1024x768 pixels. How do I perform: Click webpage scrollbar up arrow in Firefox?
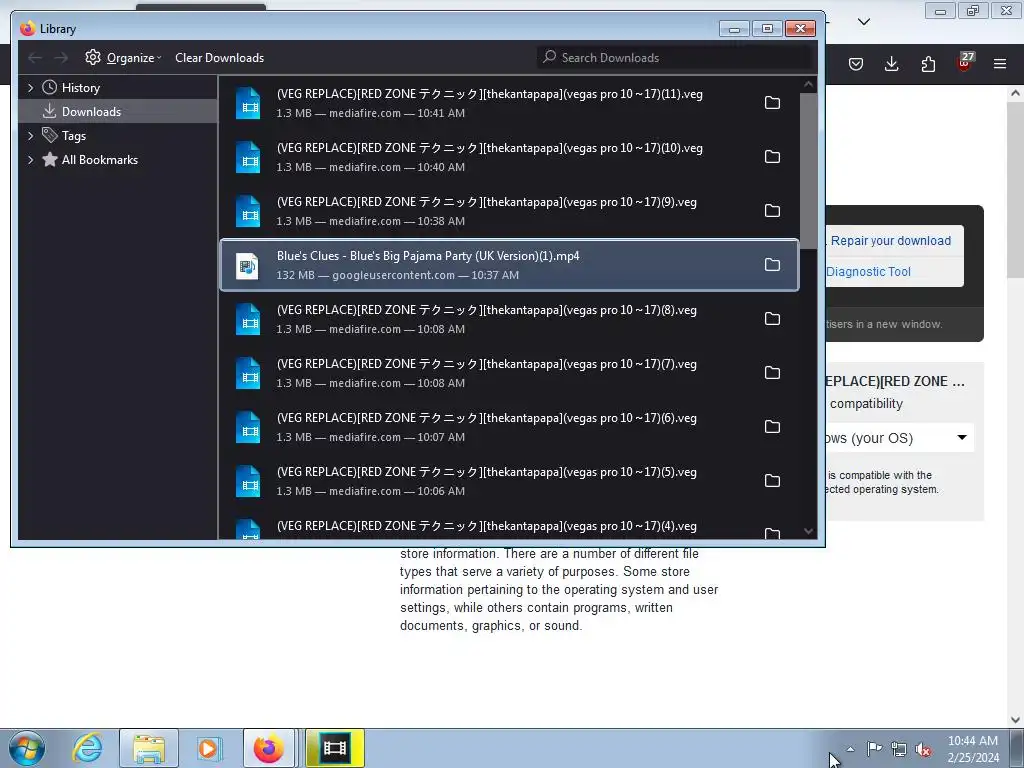click(1016, 93)
